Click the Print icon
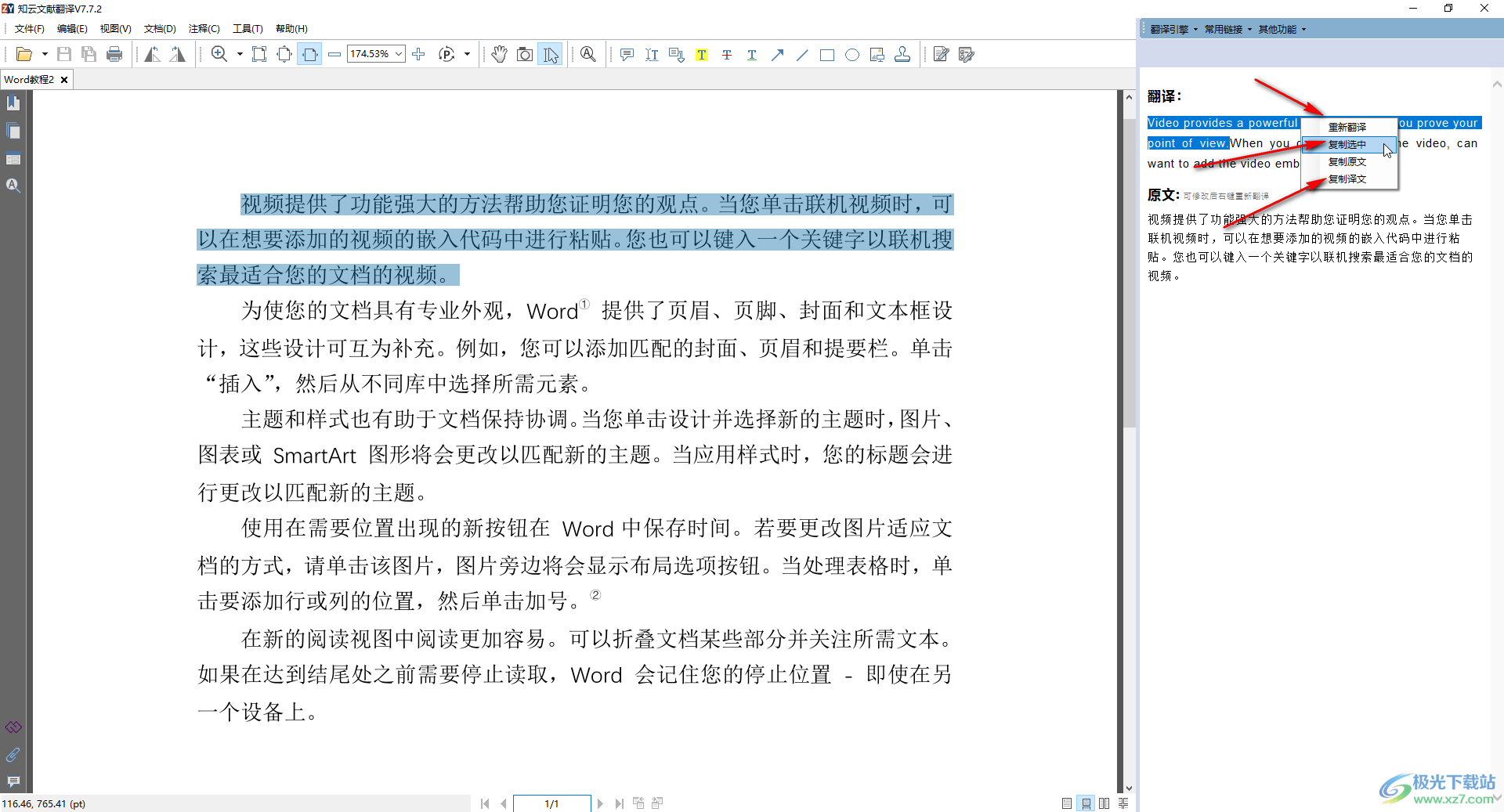The width and height of the screenshot is (1504, 812). tap(114, 55)
